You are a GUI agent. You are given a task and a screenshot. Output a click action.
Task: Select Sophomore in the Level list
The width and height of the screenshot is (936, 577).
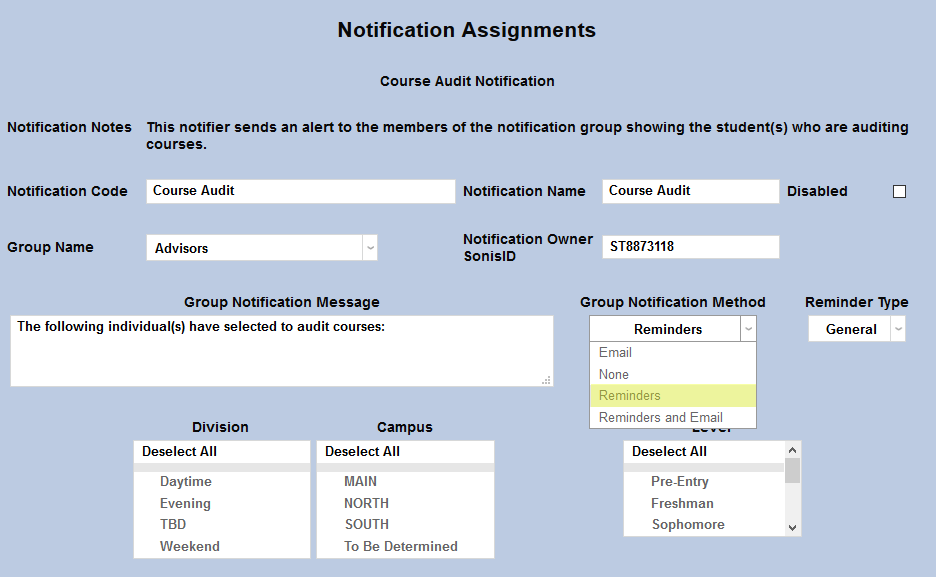(687, 524)
